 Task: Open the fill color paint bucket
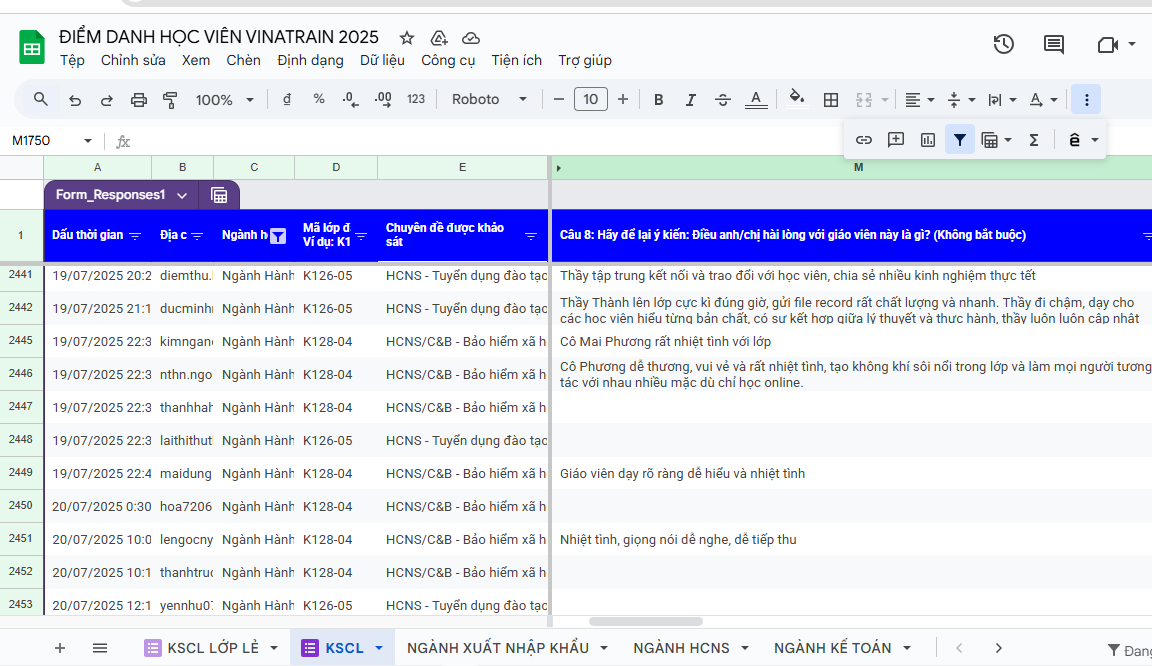797,100
